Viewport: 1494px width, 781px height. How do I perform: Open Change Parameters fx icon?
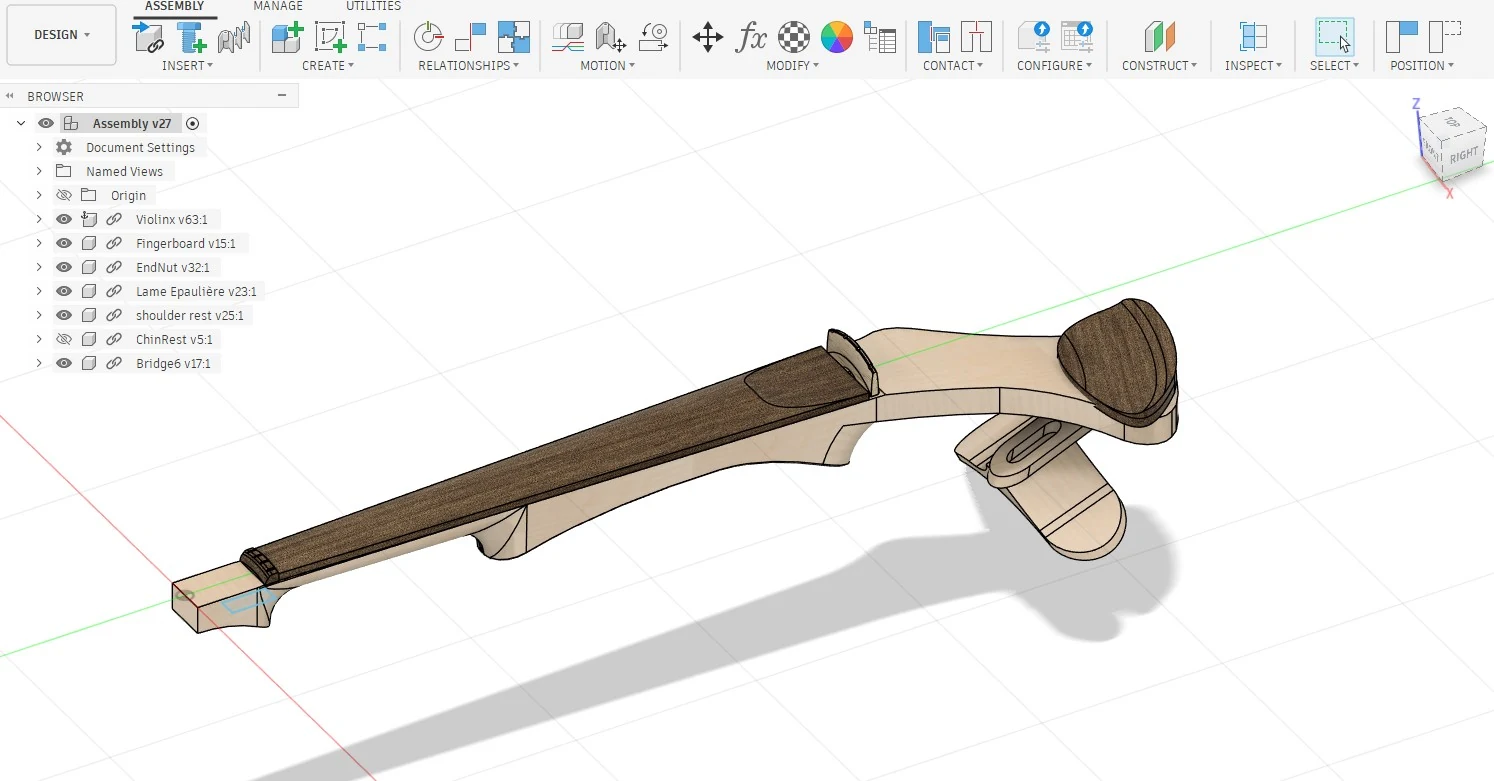751,37
